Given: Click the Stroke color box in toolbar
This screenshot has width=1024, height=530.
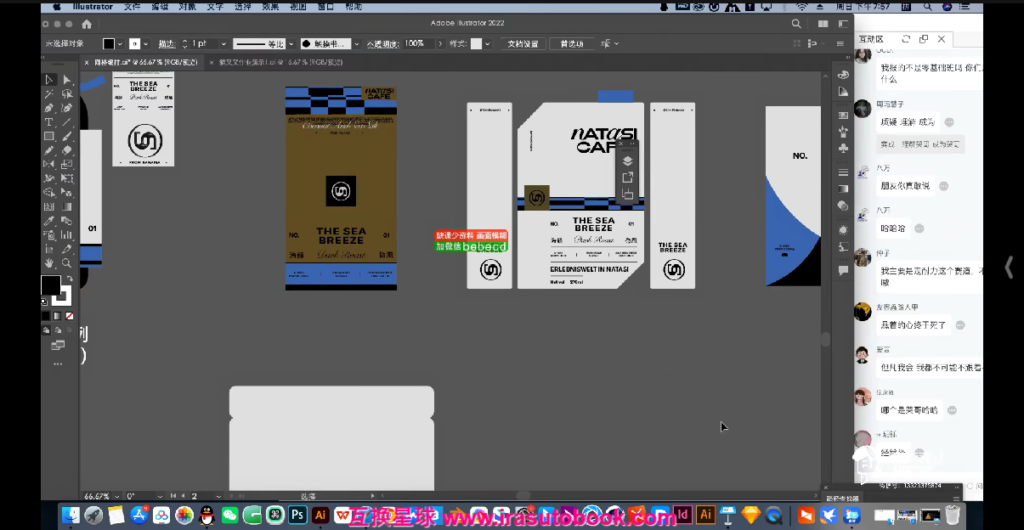Looking at the screenshot, I should click(63, 296).
